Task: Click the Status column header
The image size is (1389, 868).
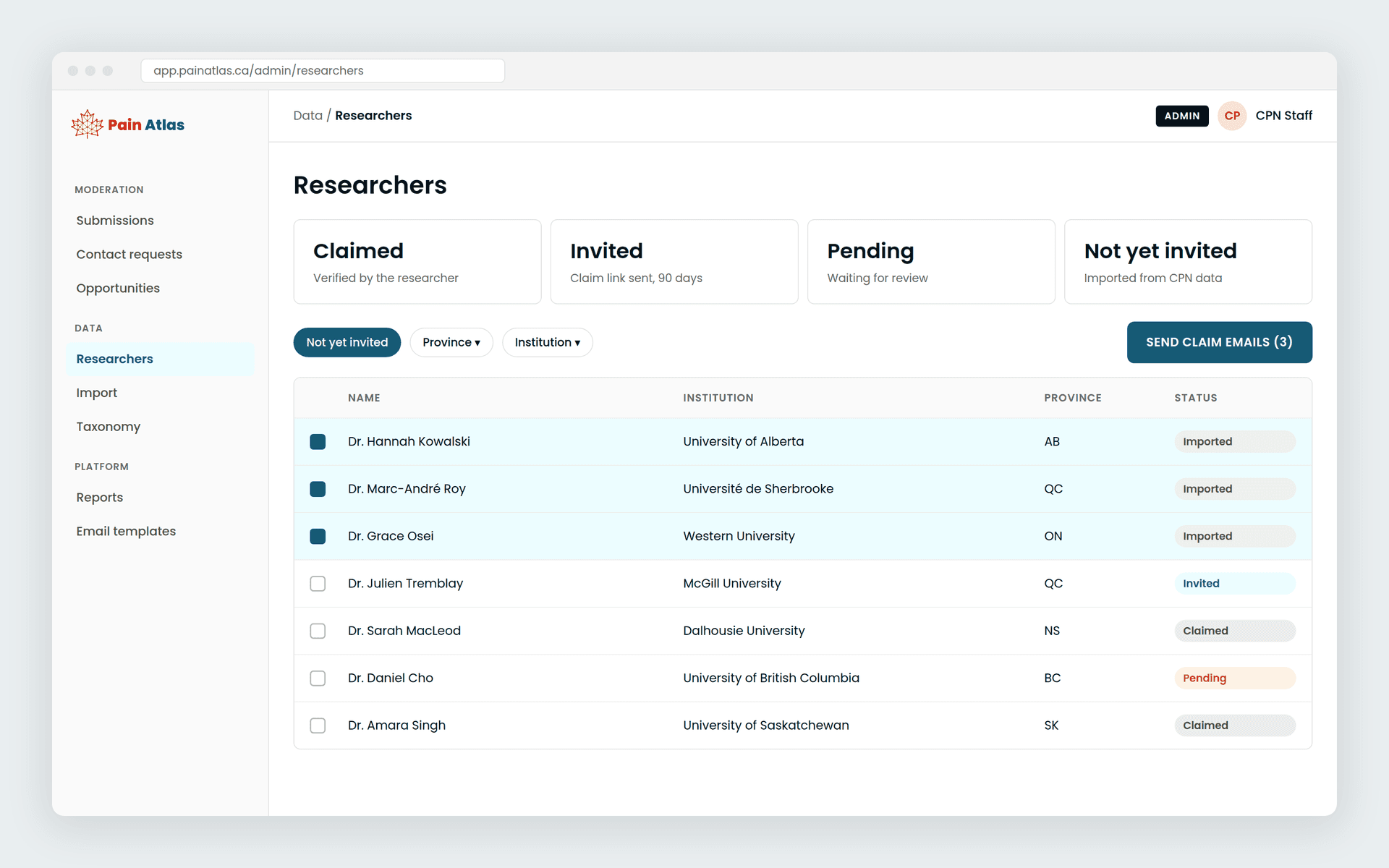Action: tap(1196, 398)
